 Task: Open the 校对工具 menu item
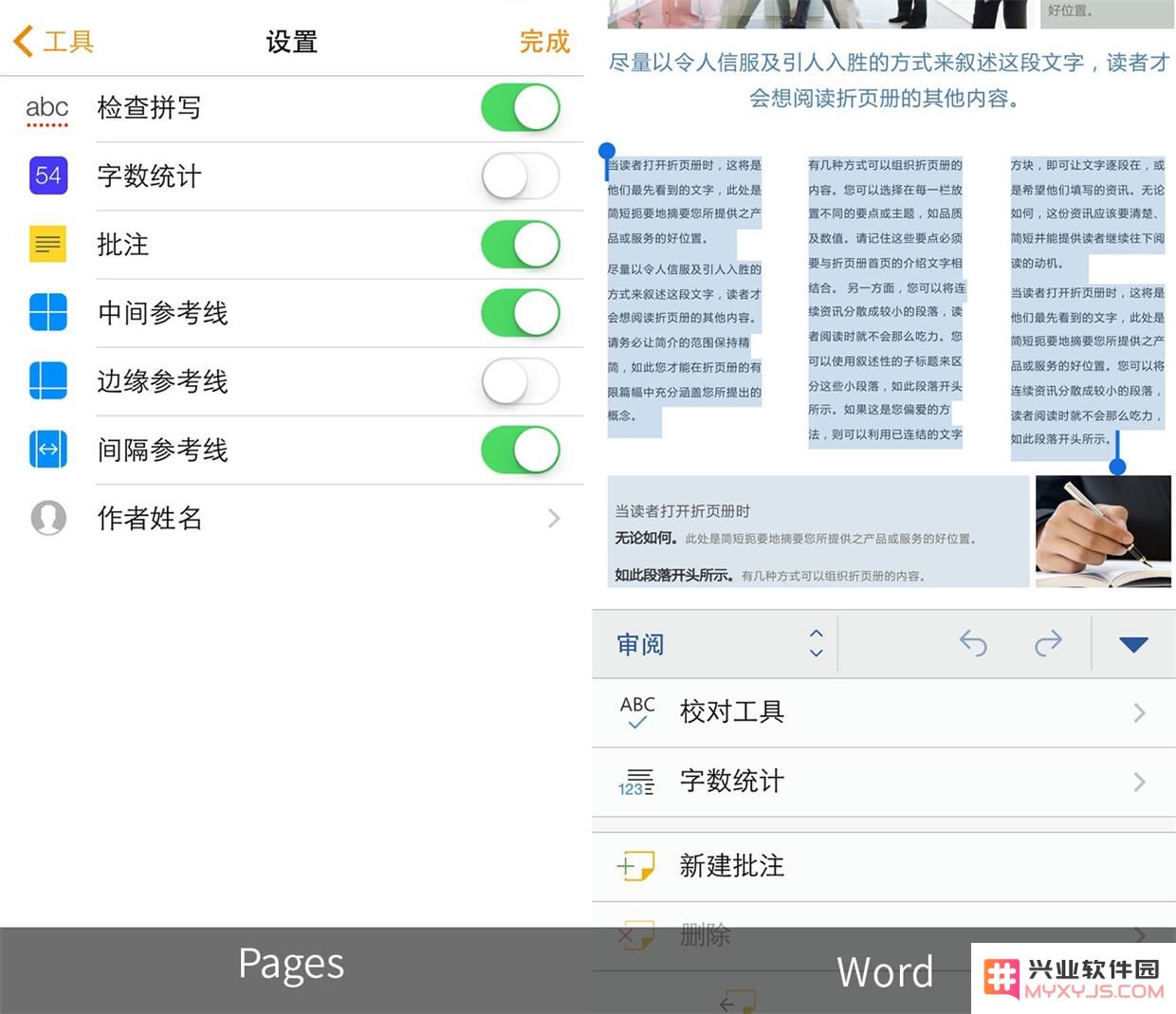click(x=884, y=712)
